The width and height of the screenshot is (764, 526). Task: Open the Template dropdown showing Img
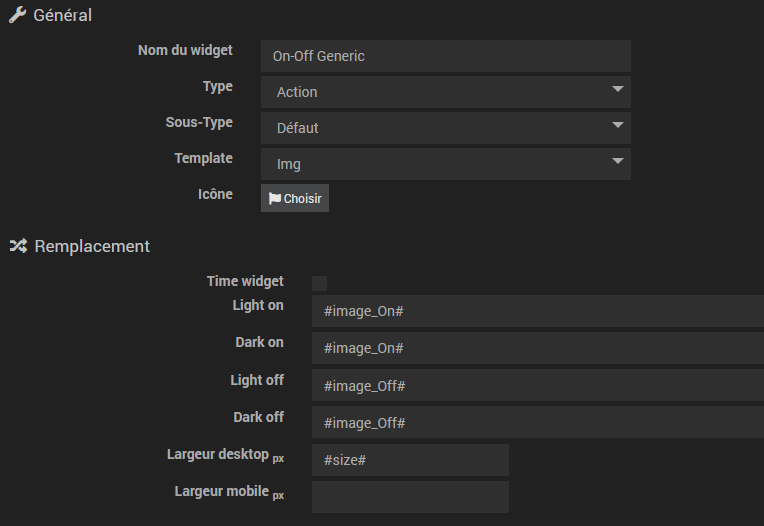pyautogui.click(x=446, y=164)
